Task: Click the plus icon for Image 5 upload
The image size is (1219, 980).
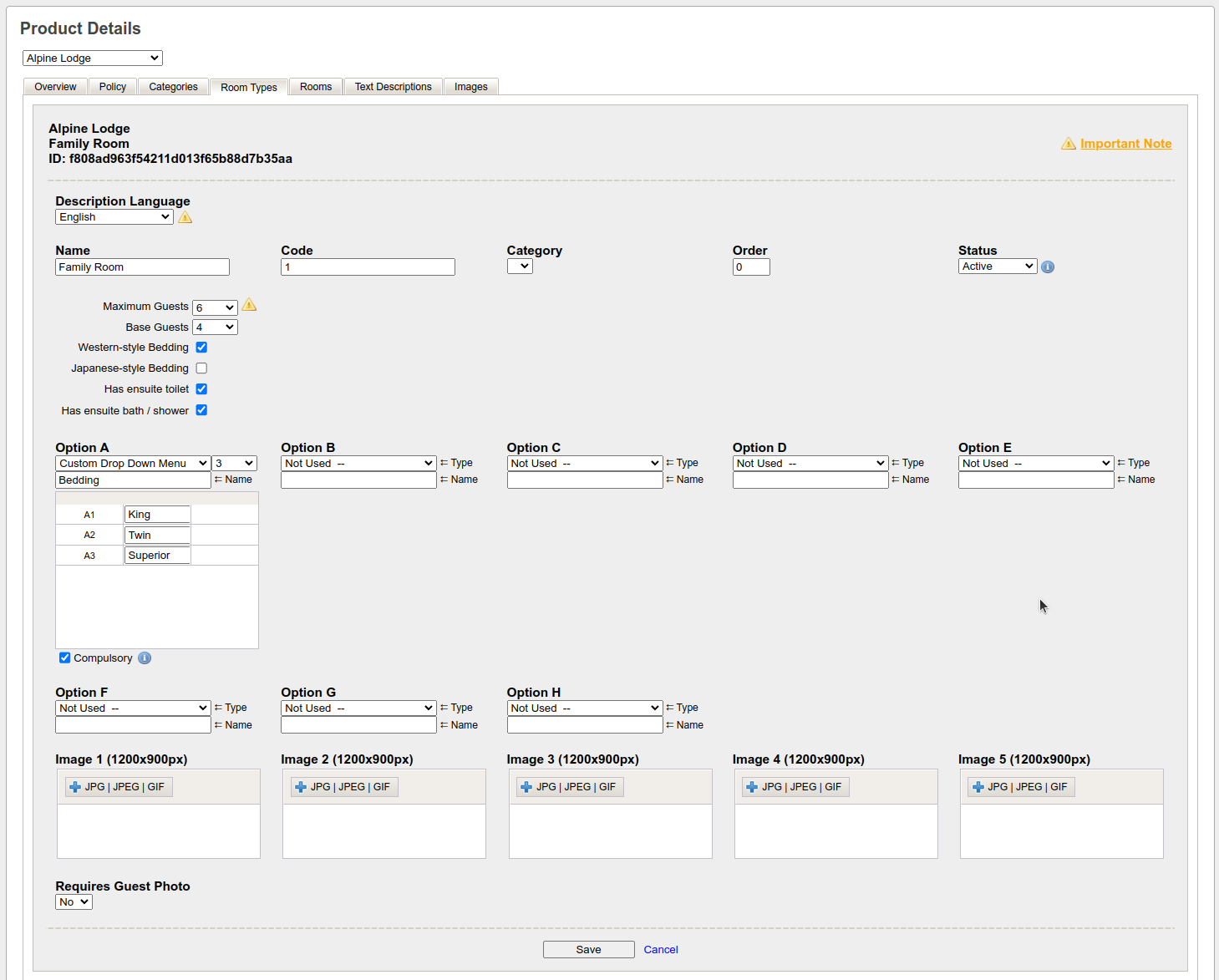Action: tap(978, 787)
